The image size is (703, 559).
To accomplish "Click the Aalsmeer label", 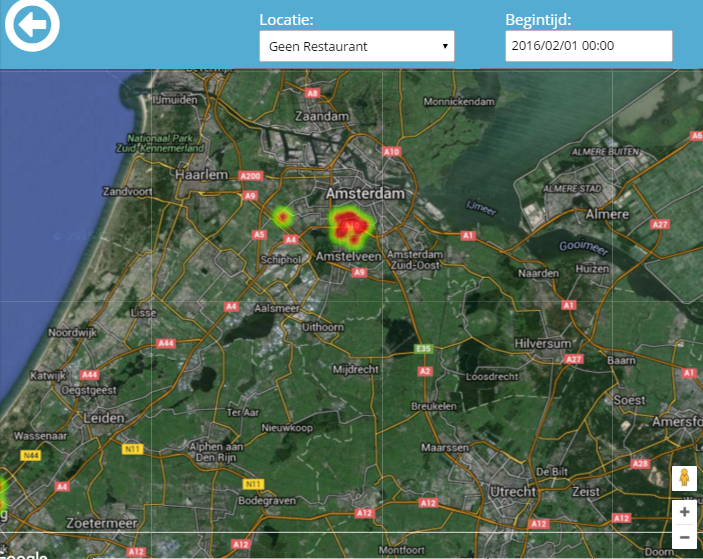I will tap(277, 308).
